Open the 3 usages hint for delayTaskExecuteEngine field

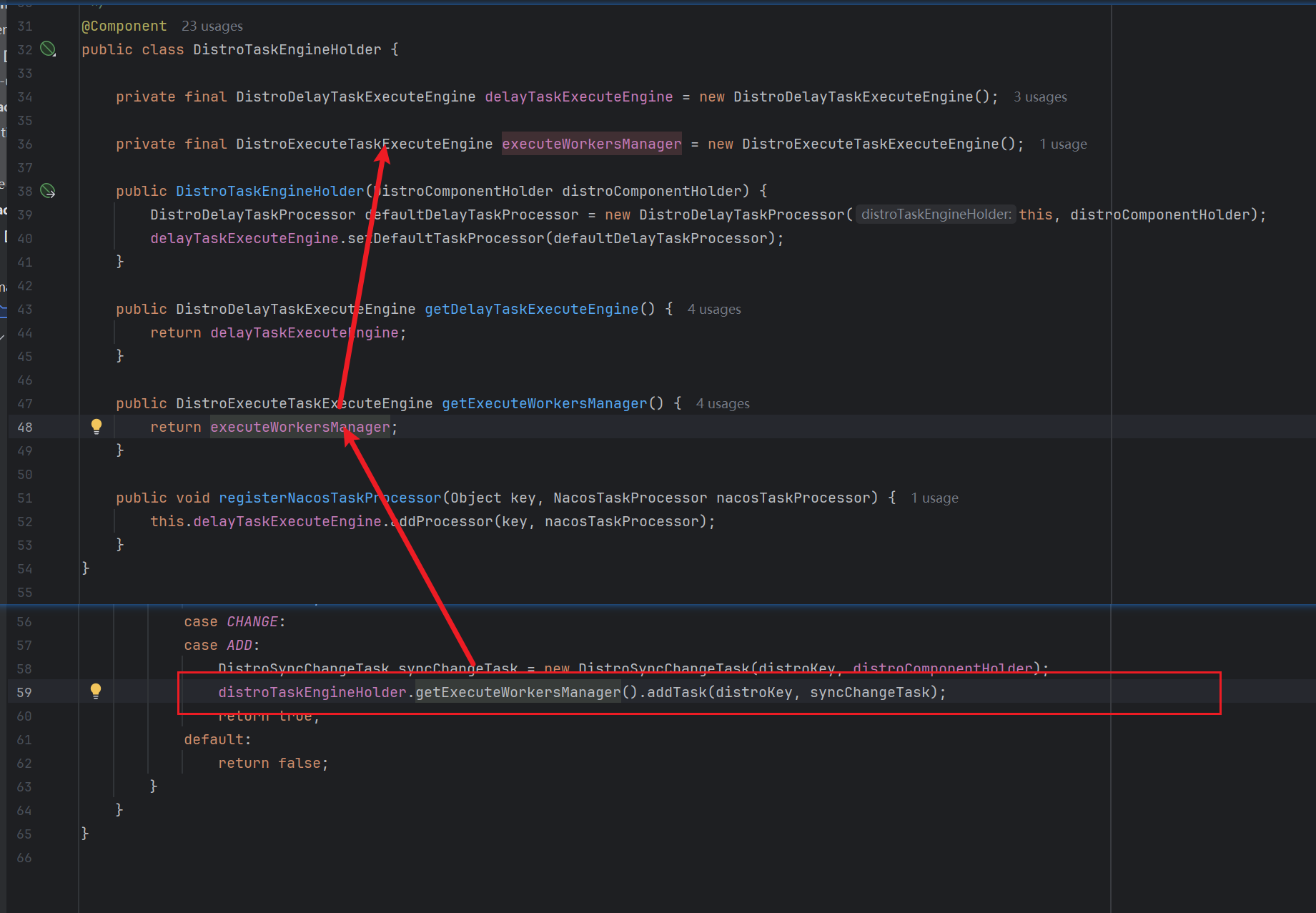click(x=1039, y=97)
